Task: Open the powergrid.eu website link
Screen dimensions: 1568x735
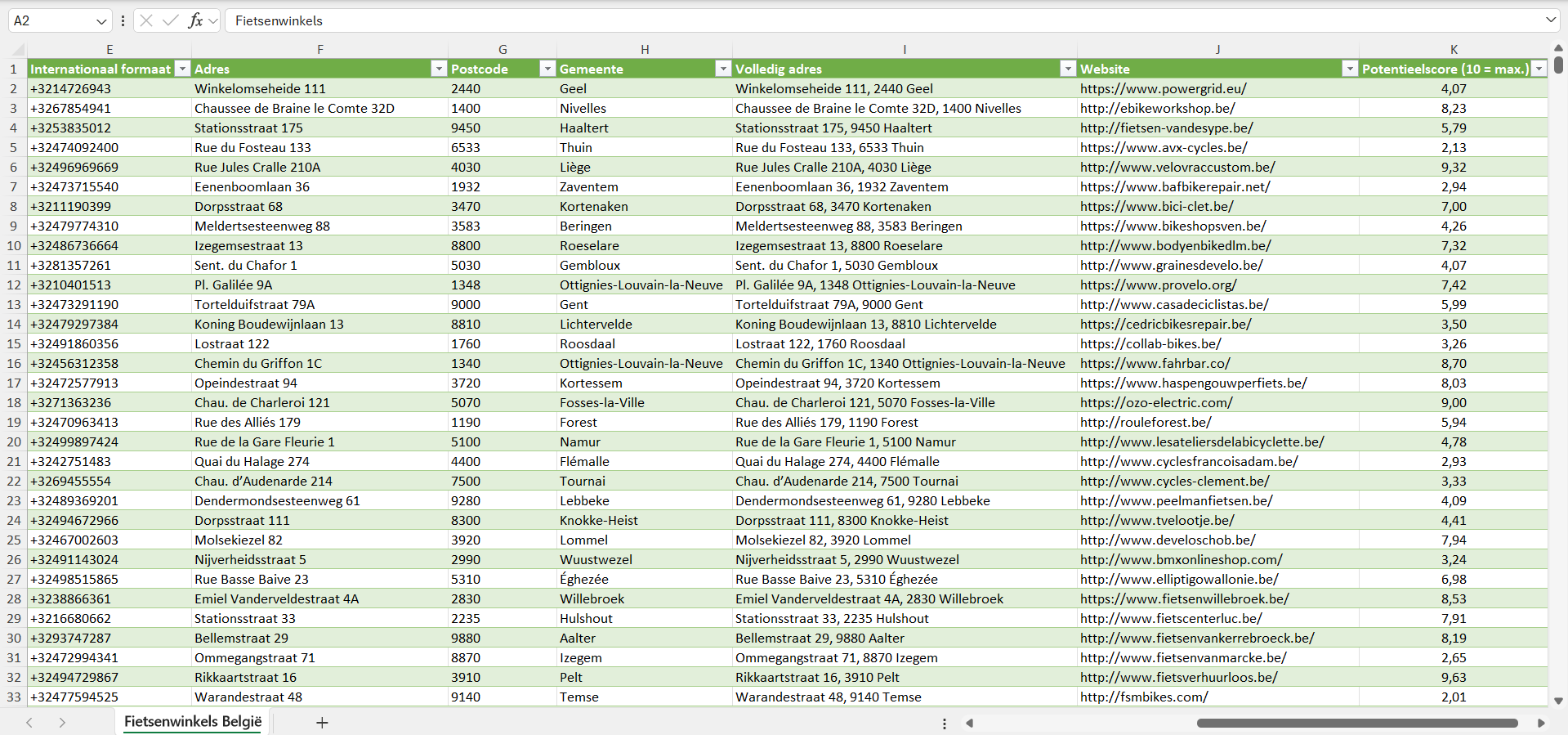Action: tap(1163, 89)
